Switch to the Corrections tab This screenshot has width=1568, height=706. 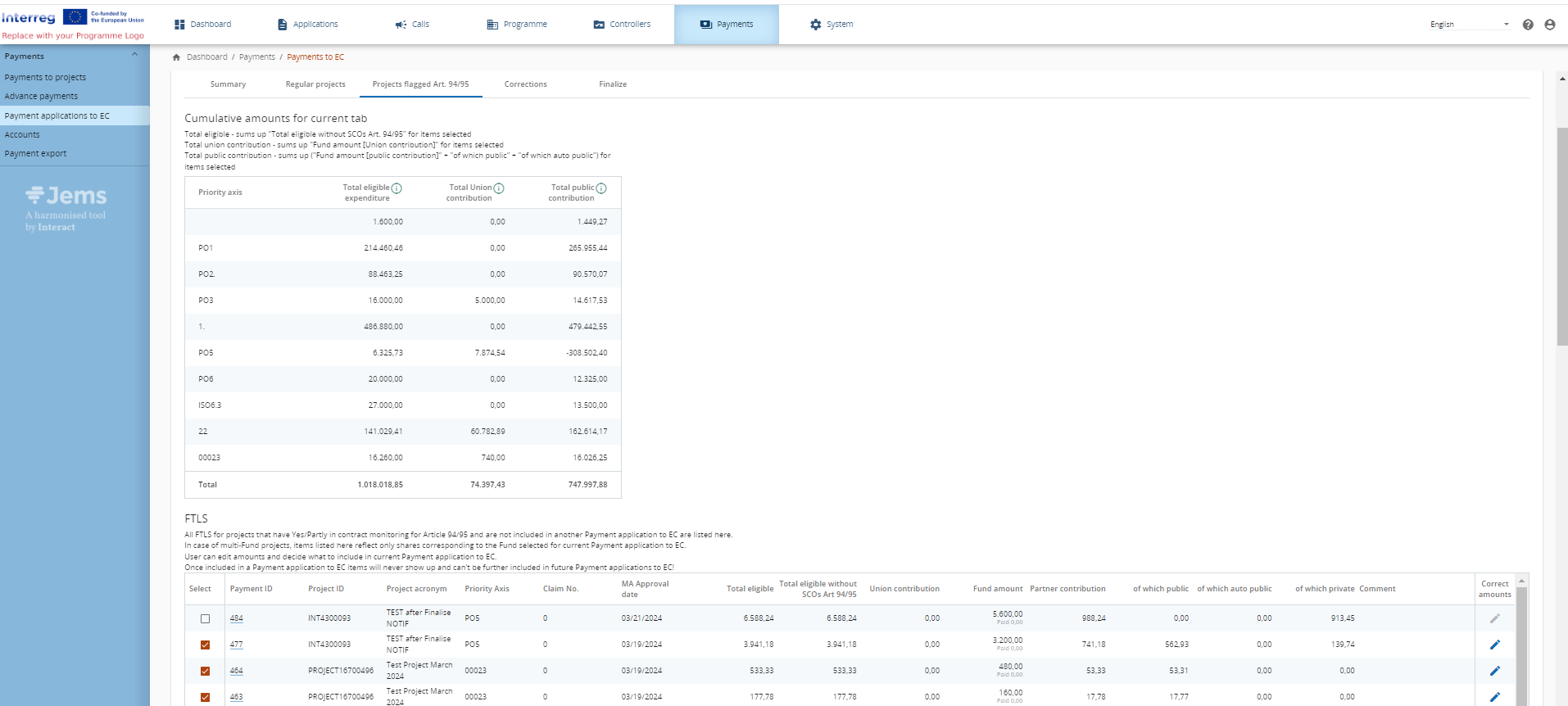coord(525,84)
